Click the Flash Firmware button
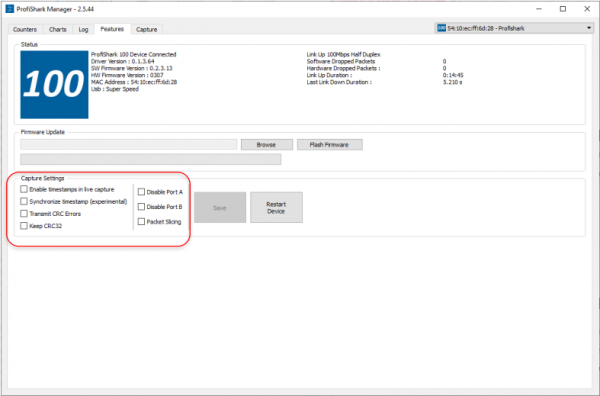The height and width of the screenshot is (396, 600). 329,145
